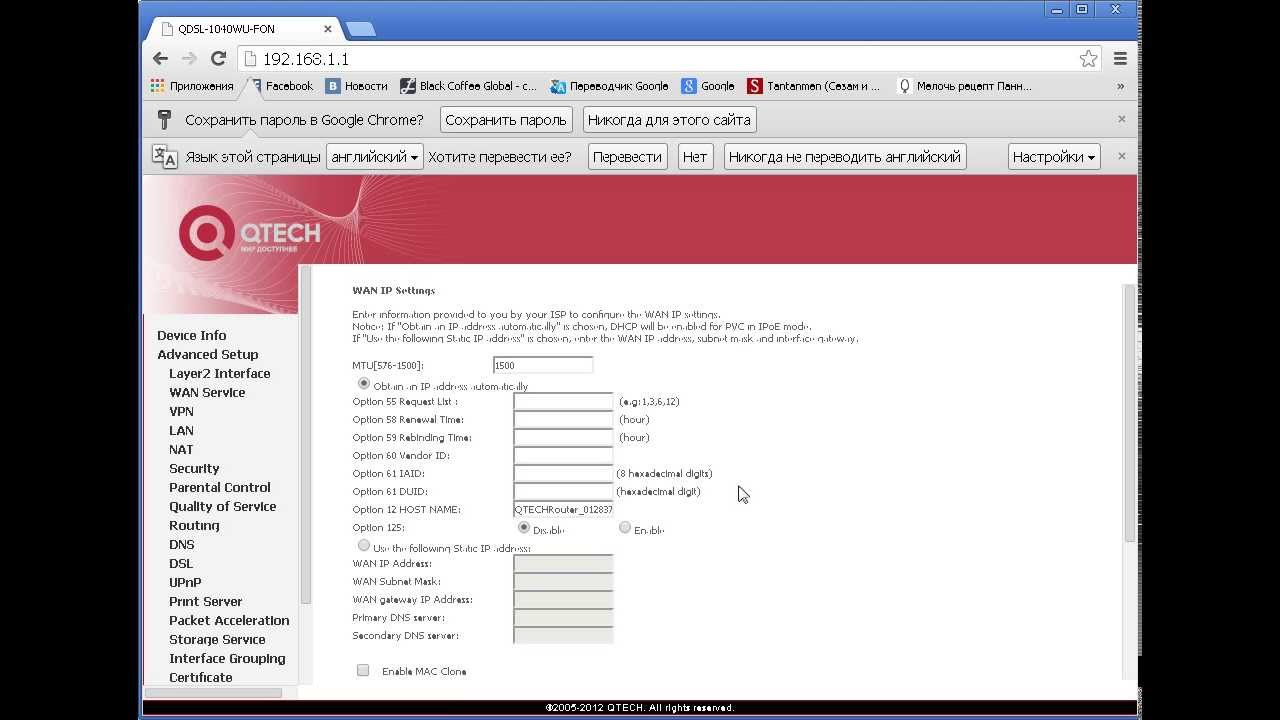Click the Перевести button
Viewport: 1280px width, 720px height.
pos(627,157)
